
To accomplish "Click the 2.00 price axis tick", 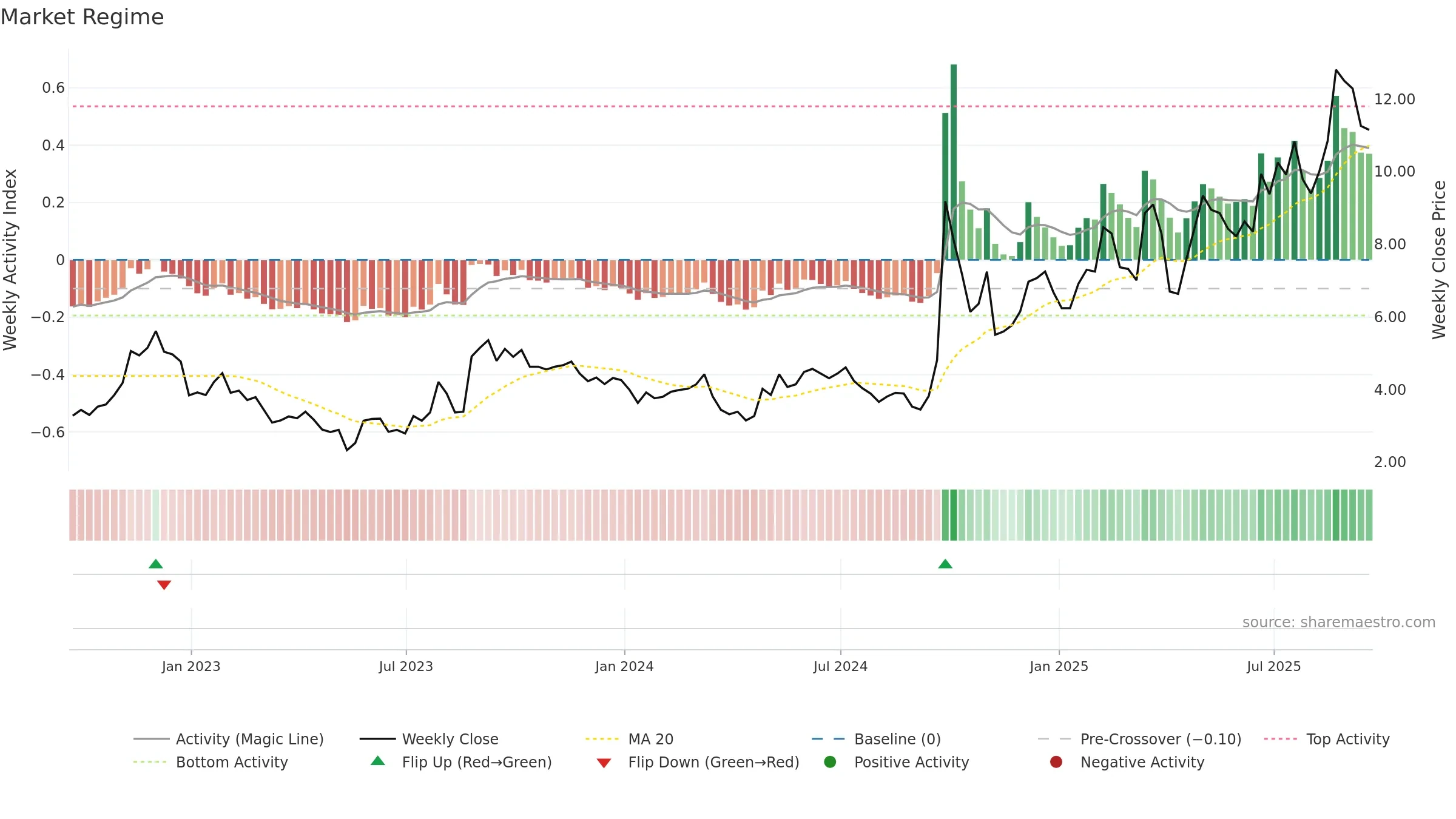I will pyautogui.click(x=1390, y=462).
